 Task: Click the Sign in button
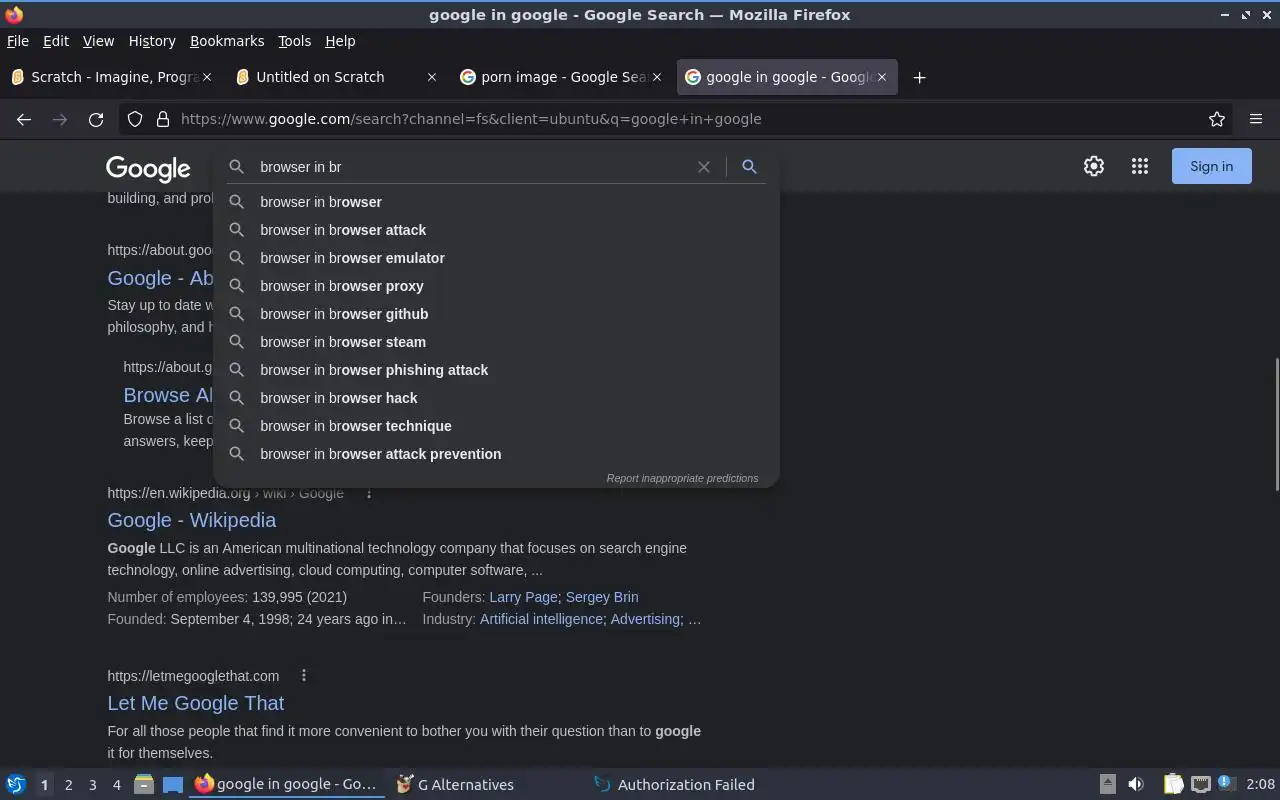(1211, 167)
